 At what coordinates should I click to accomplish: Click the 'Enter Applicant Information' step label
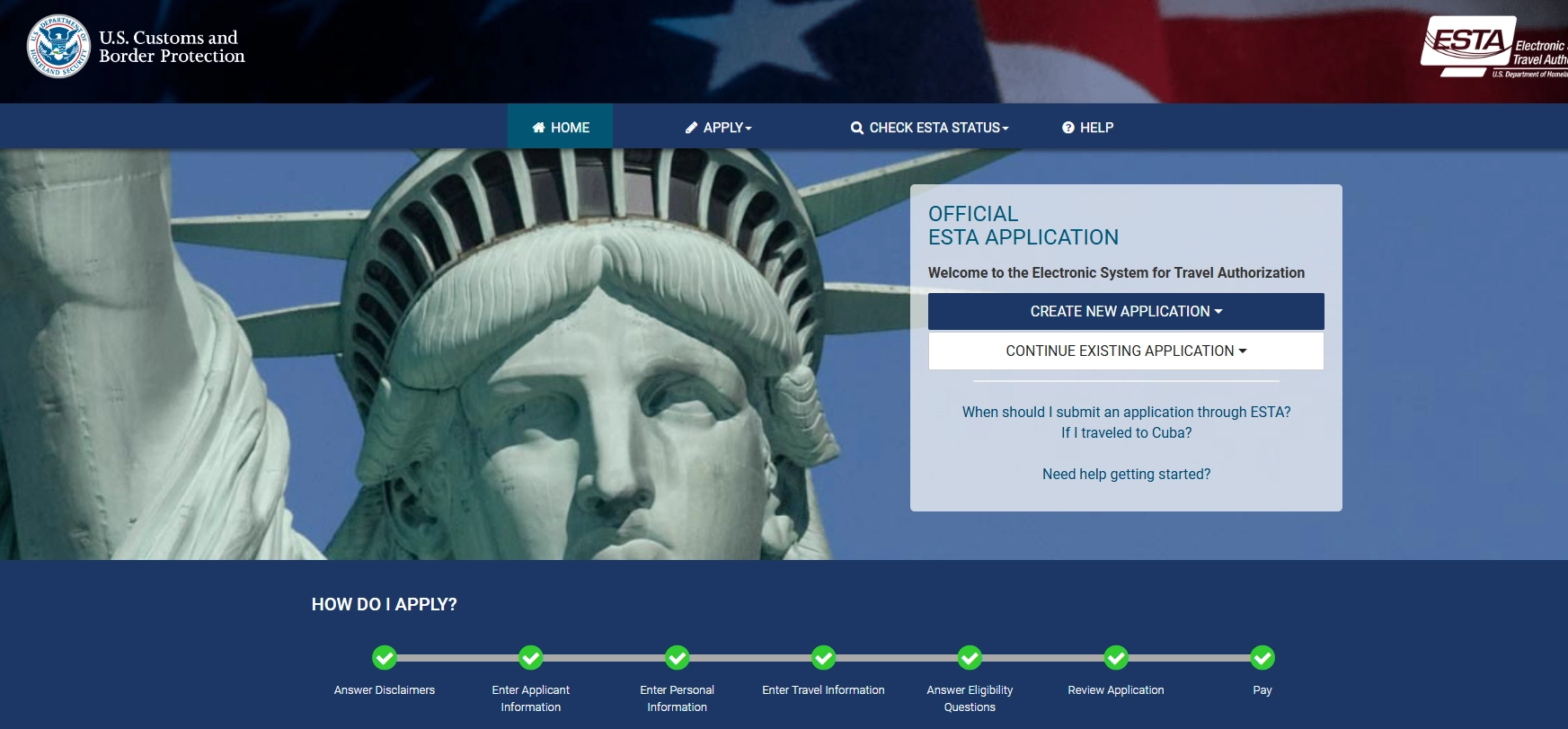click(x=531, y=698)
